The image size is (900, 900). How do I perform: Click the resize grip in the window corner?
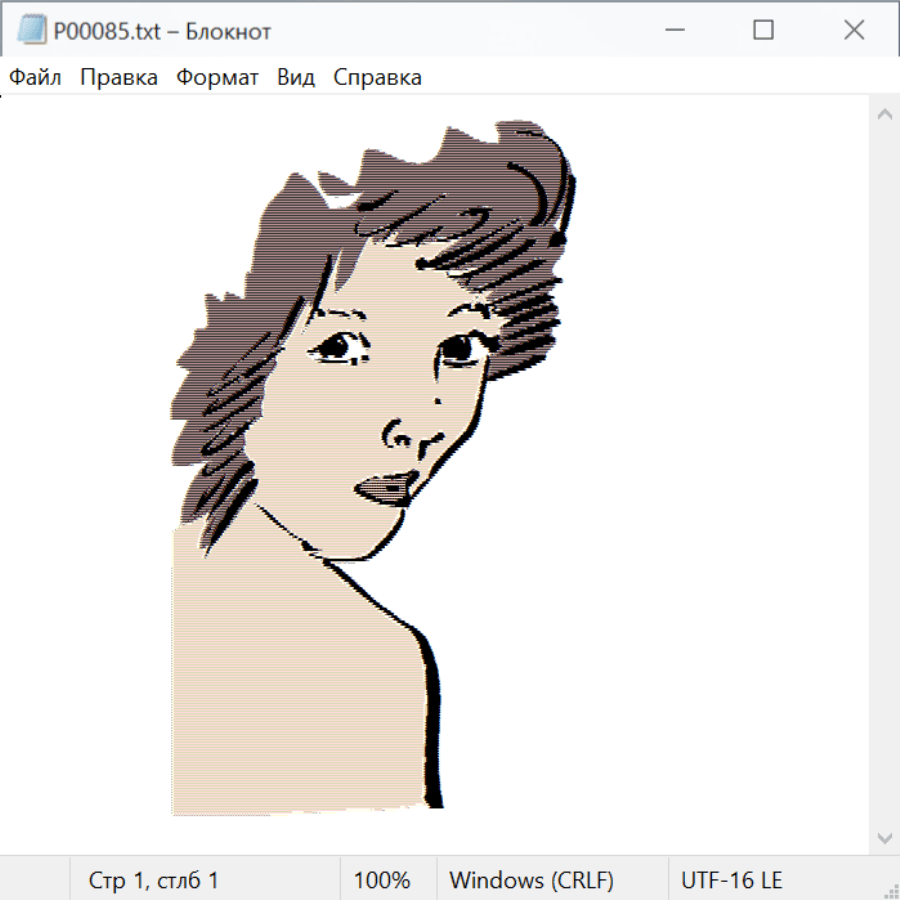tap(890, 890)
